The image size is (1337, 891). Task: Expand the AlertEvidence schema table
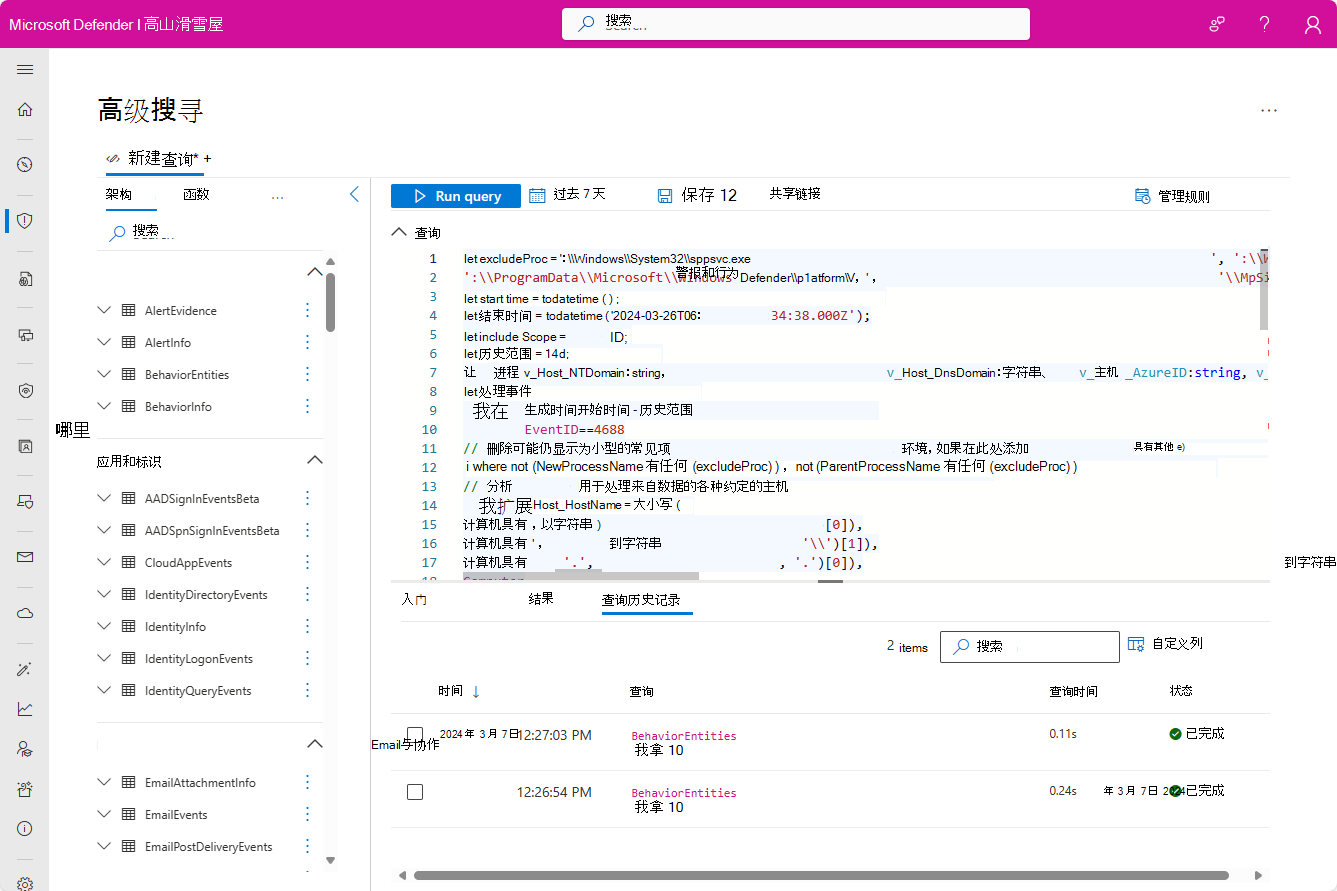coord(103,310)
